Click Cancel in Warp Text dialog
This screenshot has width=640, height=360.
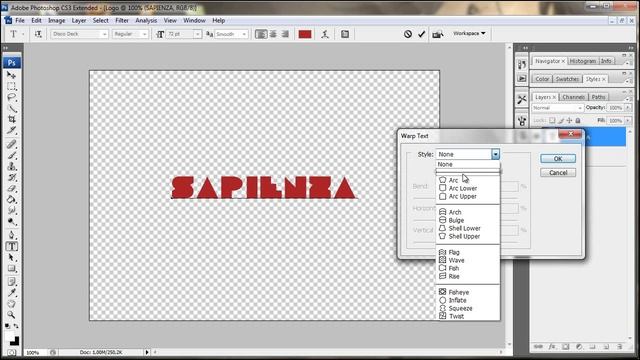pos(558,173)
